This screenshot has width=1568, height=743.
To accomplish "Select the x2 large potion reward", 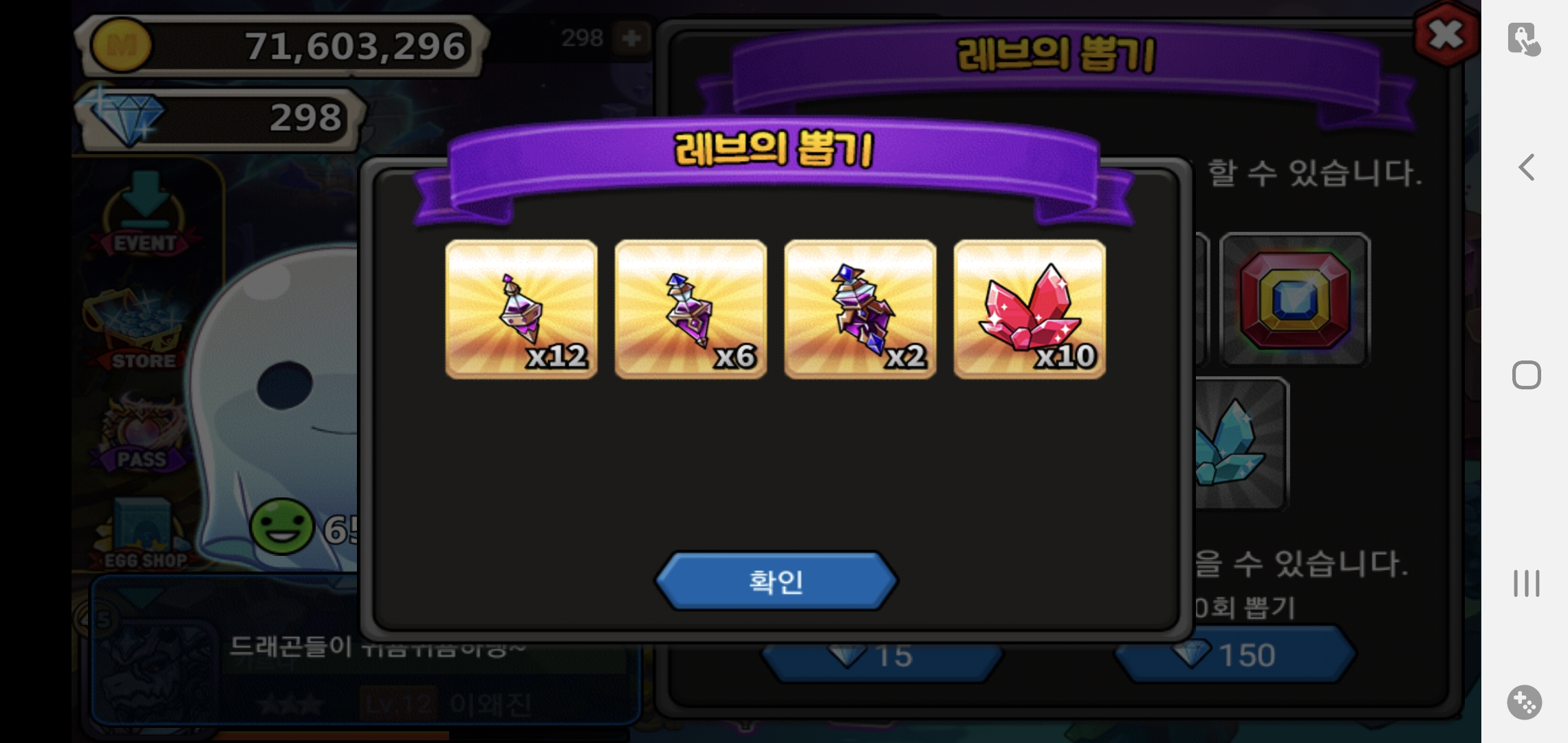I will point(860,309).
